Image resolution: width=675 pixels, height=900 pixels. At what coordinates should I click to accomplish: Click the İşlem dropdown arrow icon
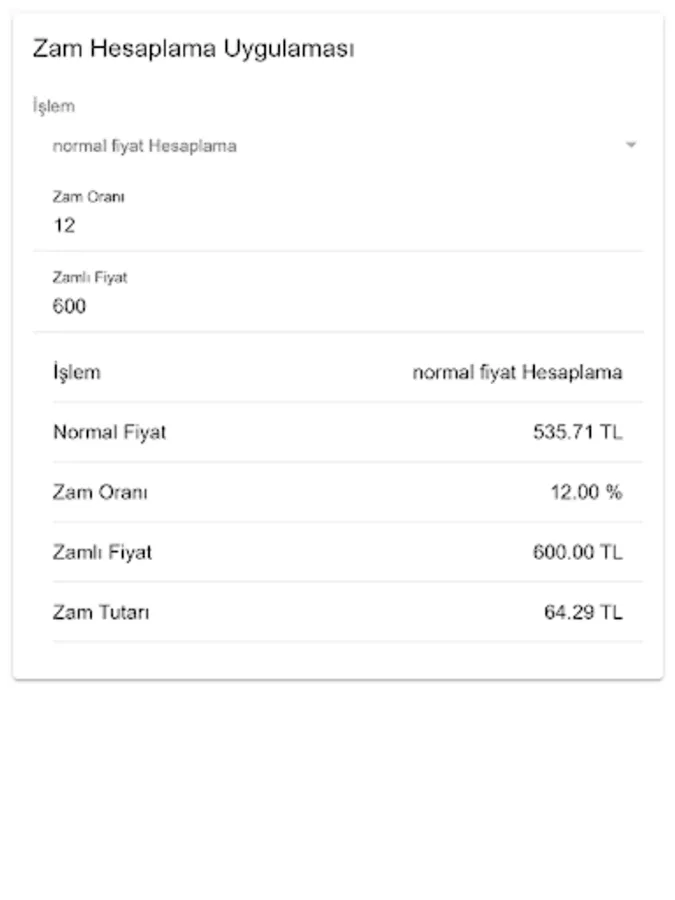coord(631,146)
